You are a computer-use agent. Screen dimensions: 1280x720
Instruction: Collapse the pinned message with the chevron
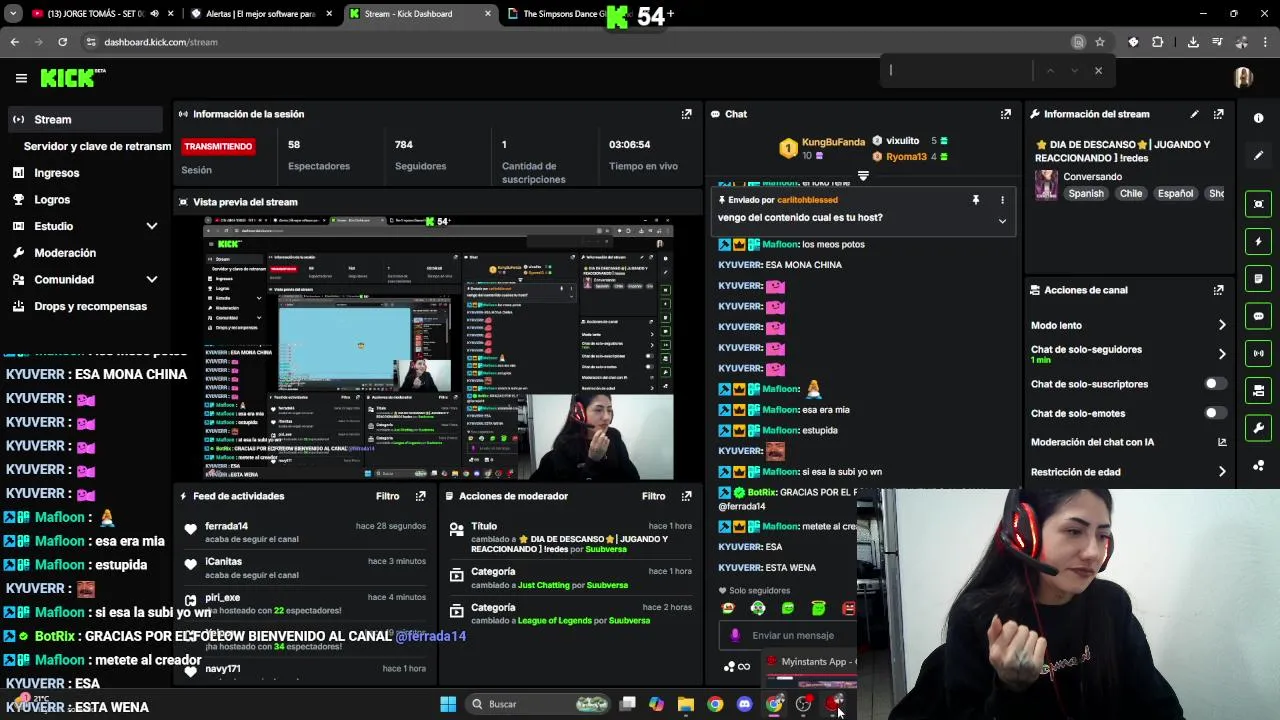(x=1002, y=221)
